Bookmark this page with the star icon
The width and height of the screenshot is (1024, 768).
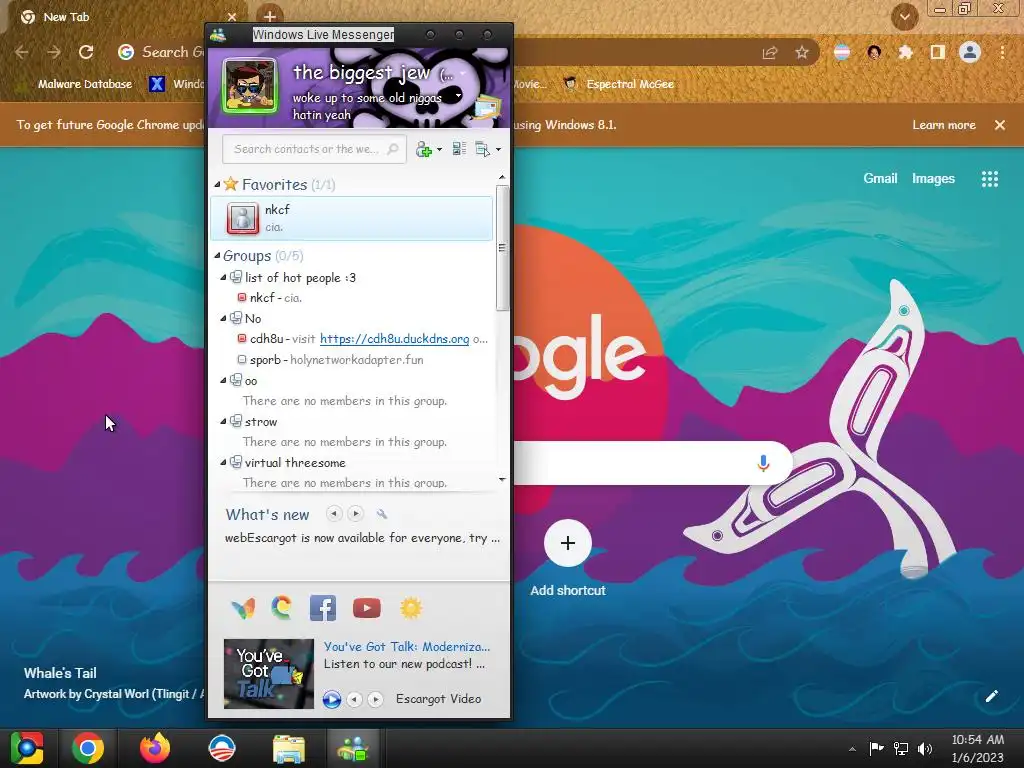click(x=802, y=52)
